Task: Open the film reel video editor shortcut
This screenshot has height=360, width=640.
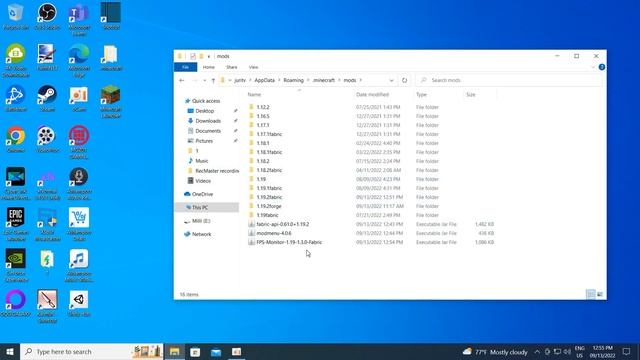Action: pos(47,139)
